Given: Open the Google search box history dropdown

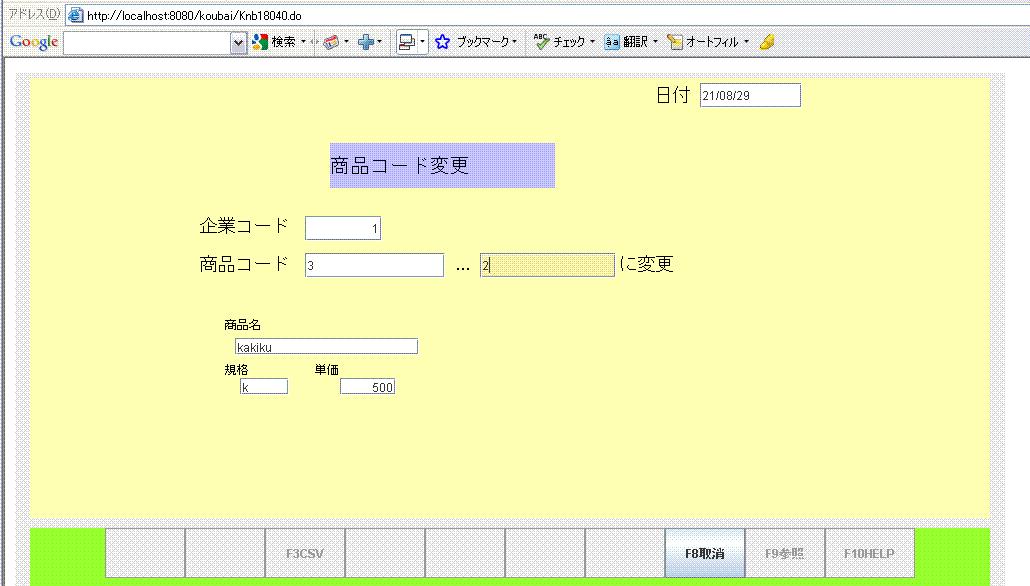Looking at the screenshot, I should pyautogui.click(x=238, y=43).
